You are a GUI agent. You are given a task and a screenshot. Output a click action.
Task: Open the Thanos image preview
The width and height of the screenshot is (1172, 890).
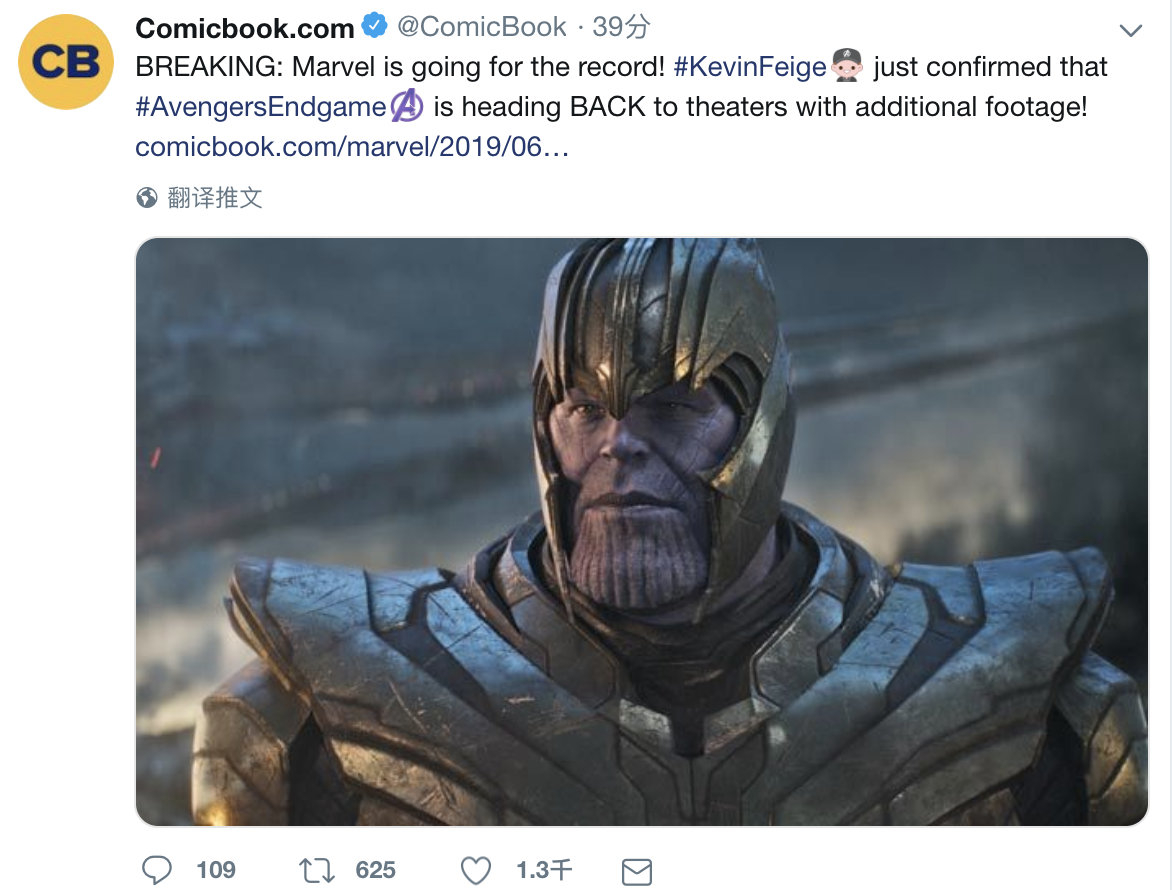pyautogui.click(x=641, y=531)
